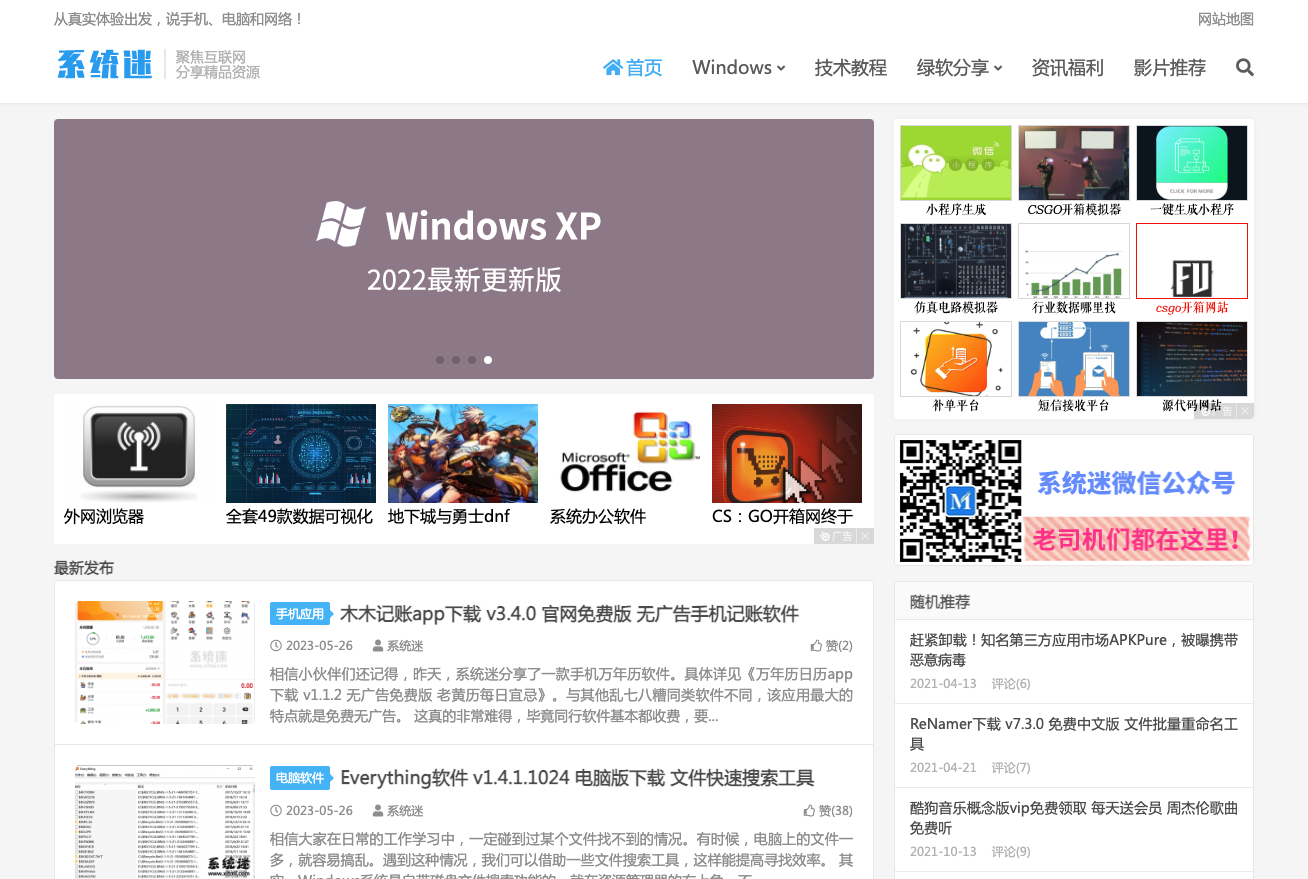The image size is (1308, 879).
Task: Click the 最新发布 section heading
Action: tap(84, 568)
